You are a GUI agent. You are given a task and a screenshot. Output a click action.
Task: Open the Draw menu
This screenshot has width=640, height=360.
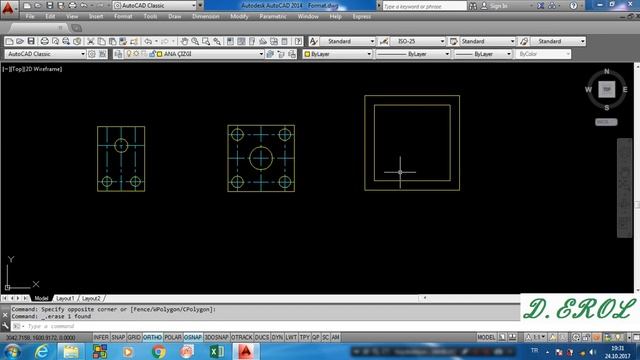pyautogui.click(x=174, y=17)
